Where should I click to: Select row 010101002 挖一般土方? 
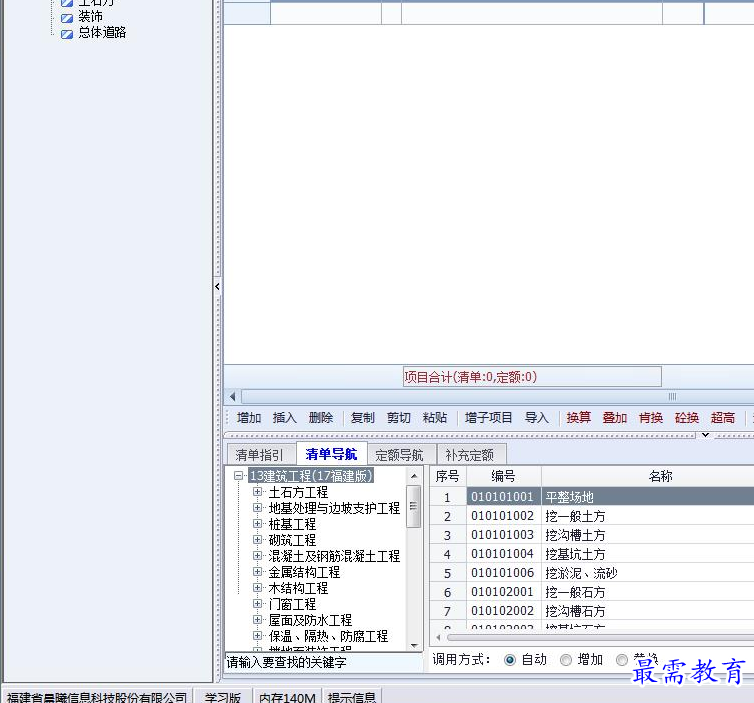(591, 516)
